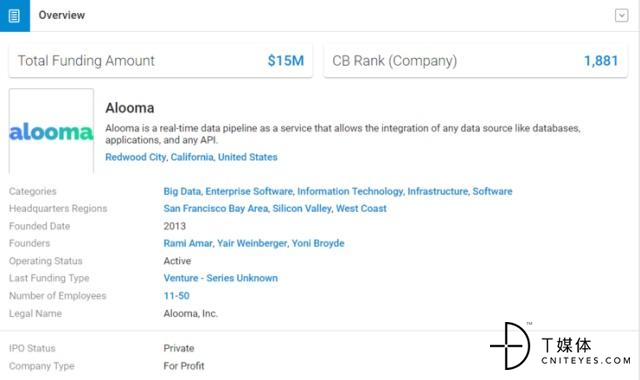Open the United States location link
Viewport: 640px width, 380px height.
click(x=247, y=157)
